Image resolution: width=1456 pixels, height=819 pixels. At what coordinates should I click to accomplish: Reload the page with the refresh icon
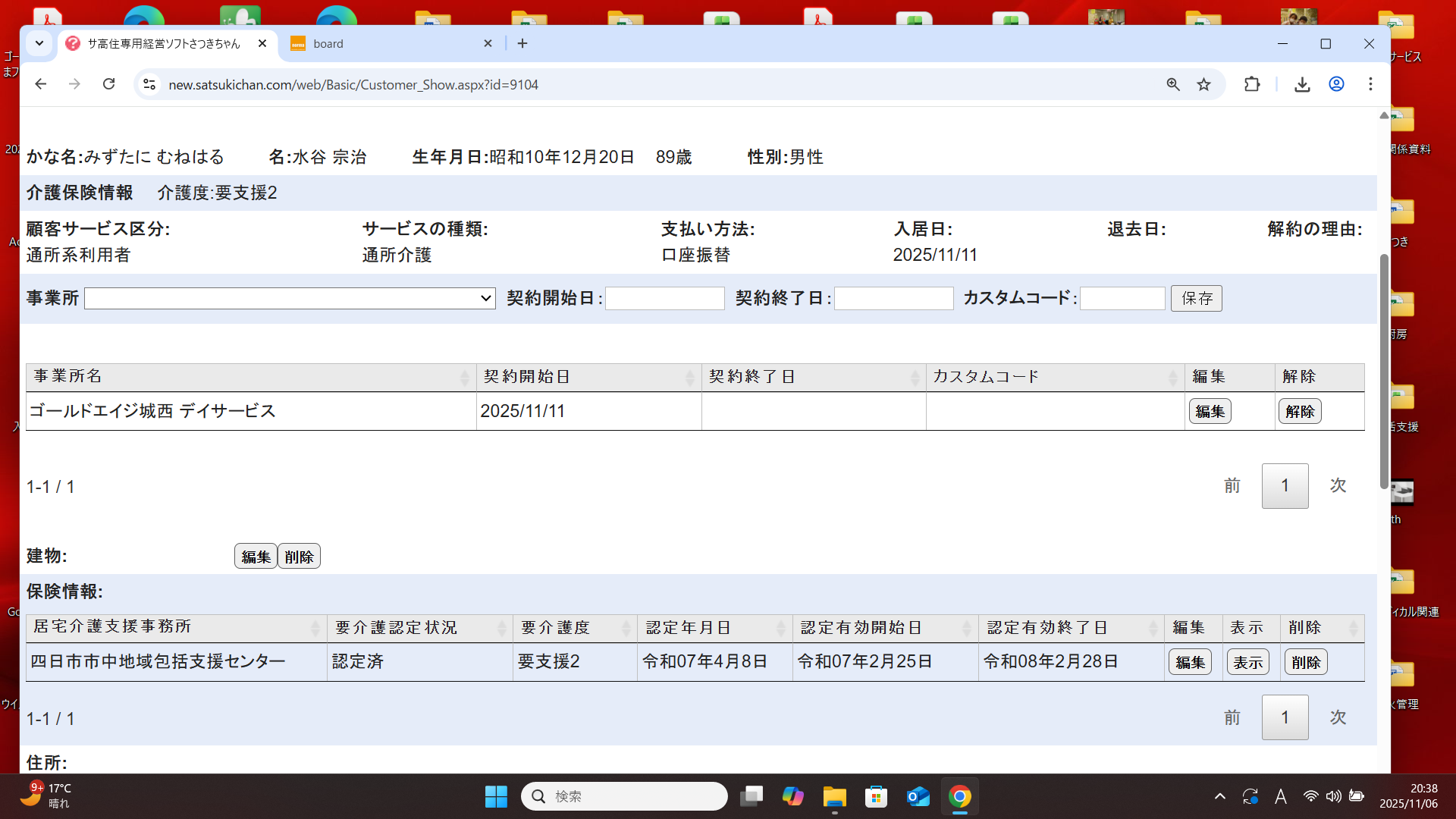[x=109, y=84]
